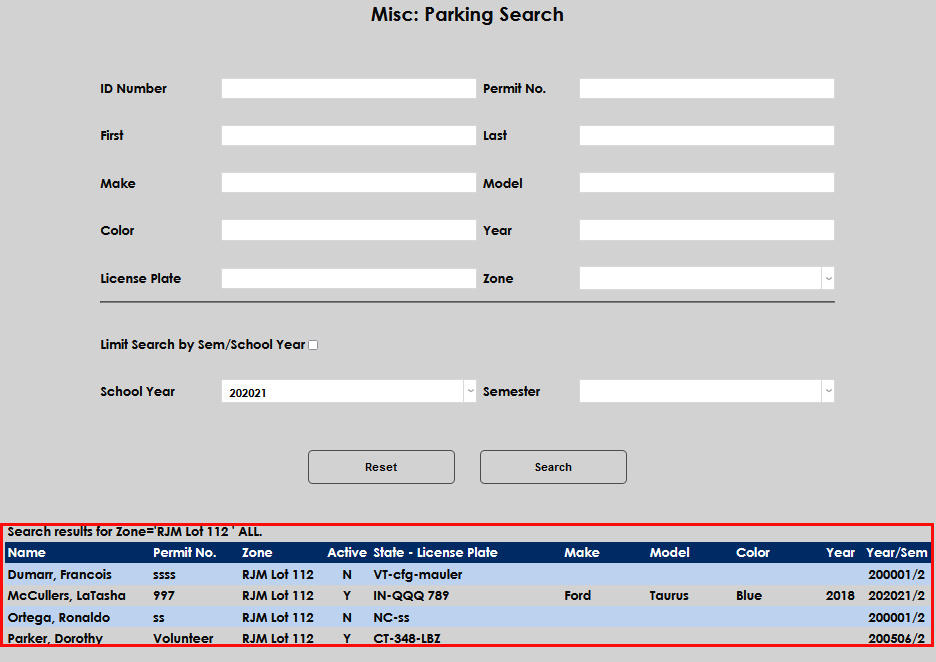Viewport: 936px width, 662px height.
Task: Click the First name field
Action: (348, 135)
